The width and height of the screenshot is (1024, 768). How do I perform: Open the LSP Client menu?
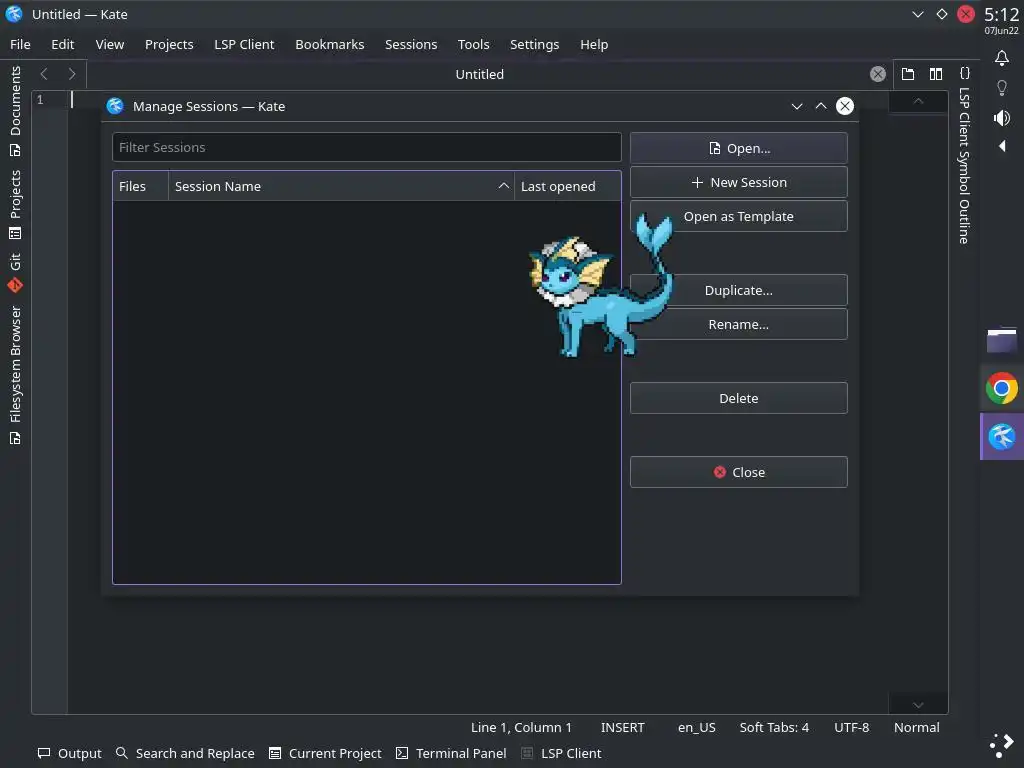(x=244, y=44)
